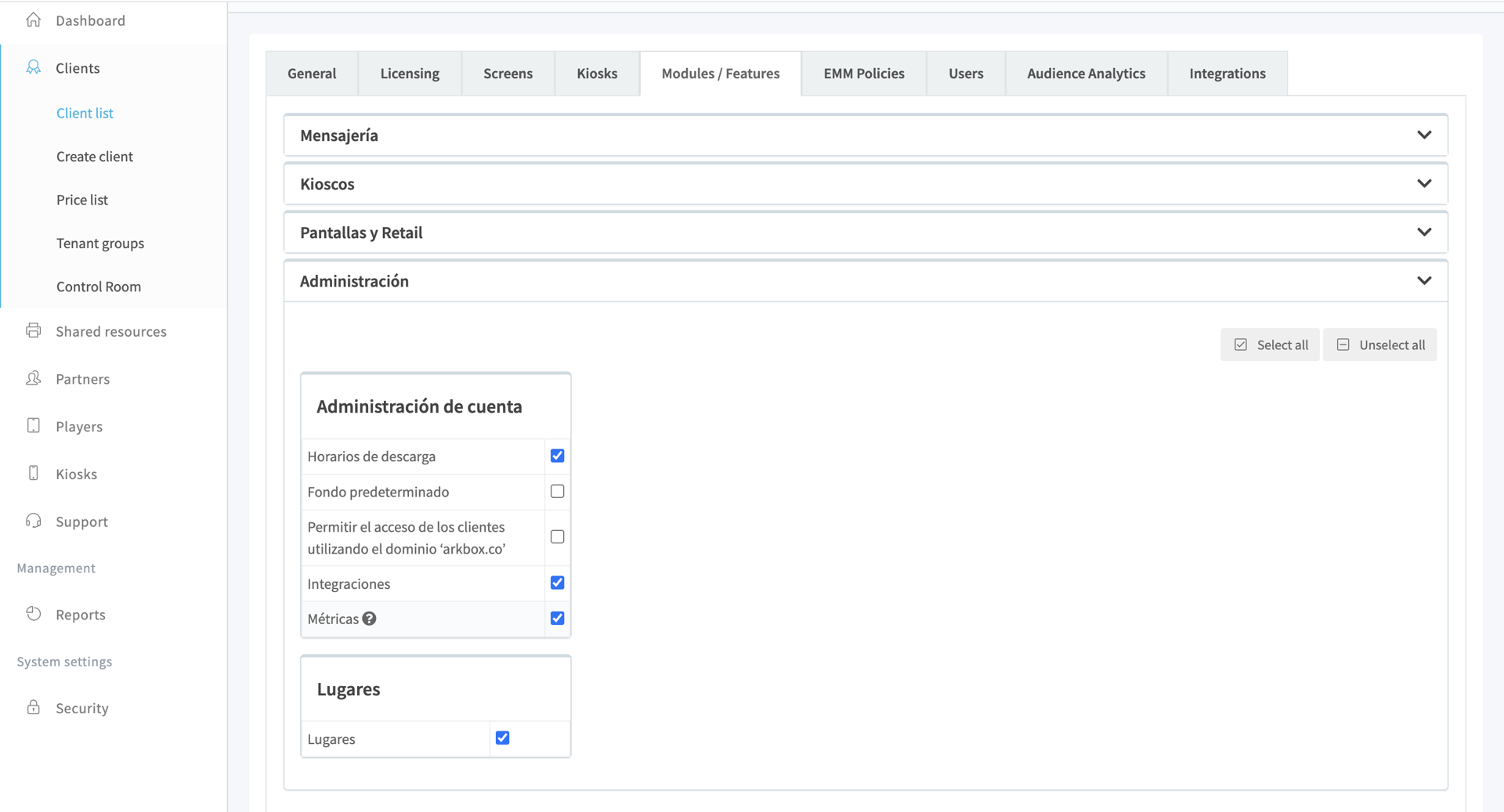The image size is (1504, 812).
Task: Expand the Kioscos section chevron
Action: click(1423, 184)
